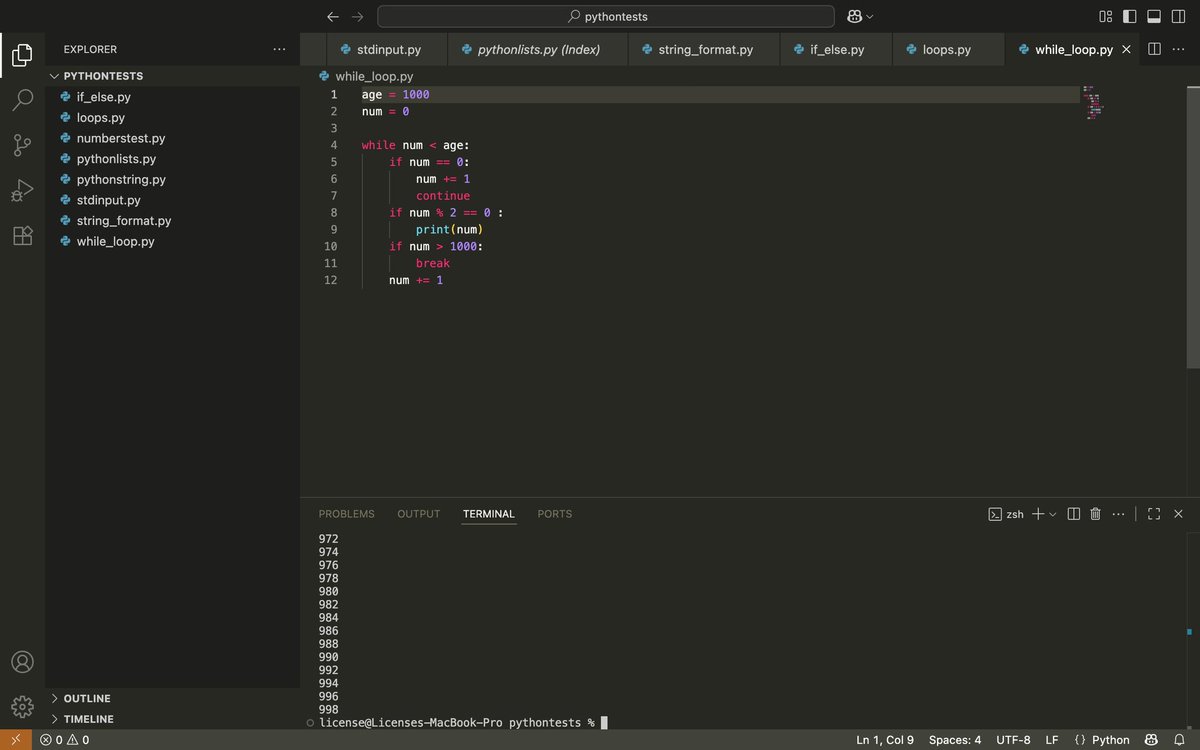Screen dimensions: 1200x750
Task: Click the editor vertical scrollbar
Action: (x=1194, y=228)
